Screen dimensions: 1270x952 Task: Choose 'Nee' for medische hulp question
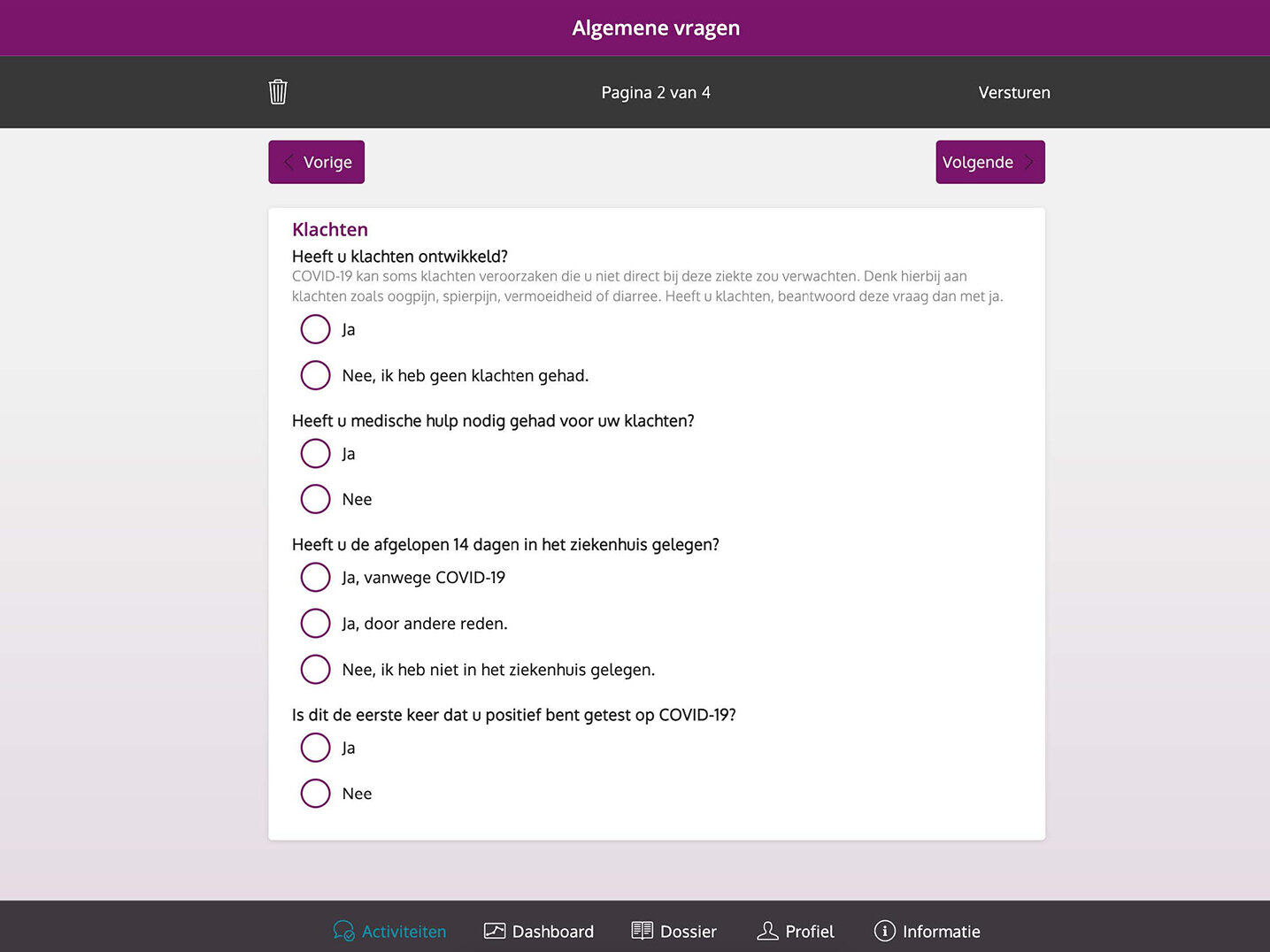(x=315, y=499)
